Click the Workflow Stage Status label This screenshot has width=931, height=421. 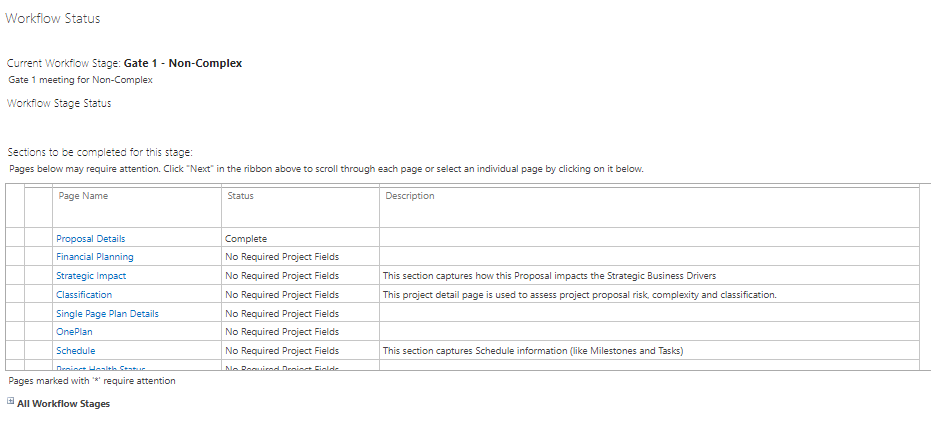pyautogui.click(x=59, y=103)
